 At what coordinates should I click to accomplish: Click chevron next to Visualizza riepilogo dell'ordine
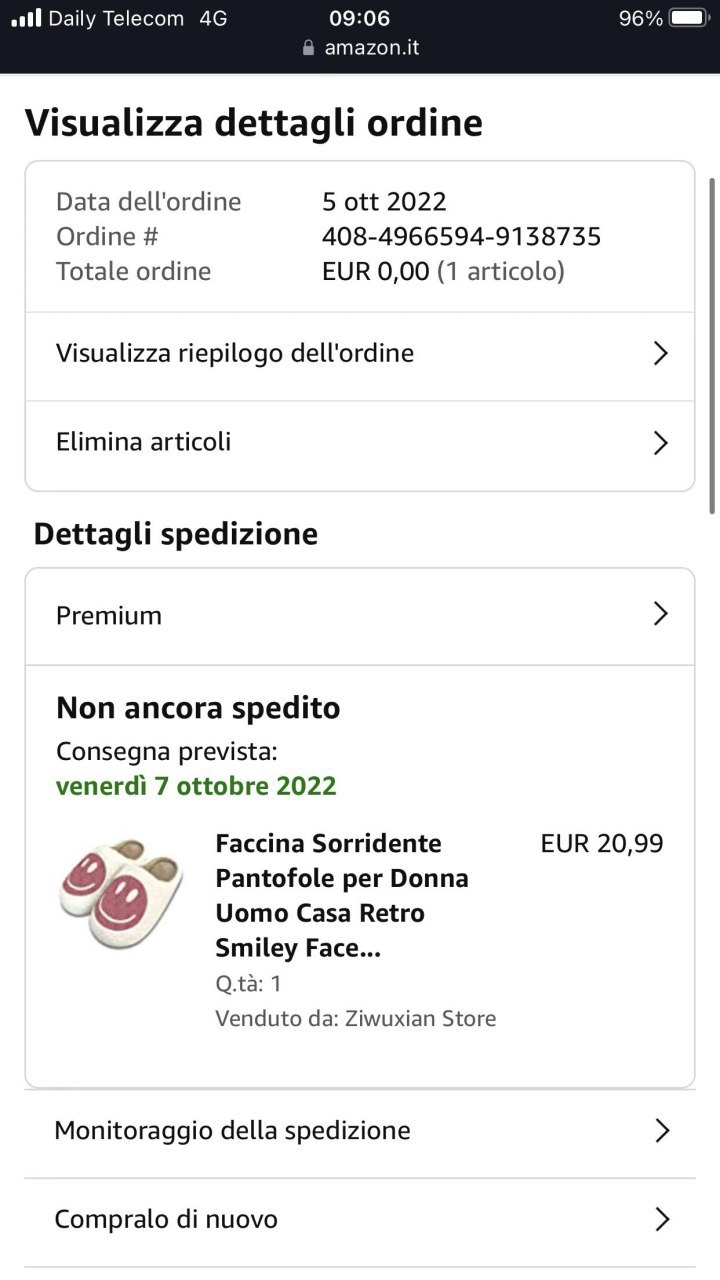[x=660, y=353]
